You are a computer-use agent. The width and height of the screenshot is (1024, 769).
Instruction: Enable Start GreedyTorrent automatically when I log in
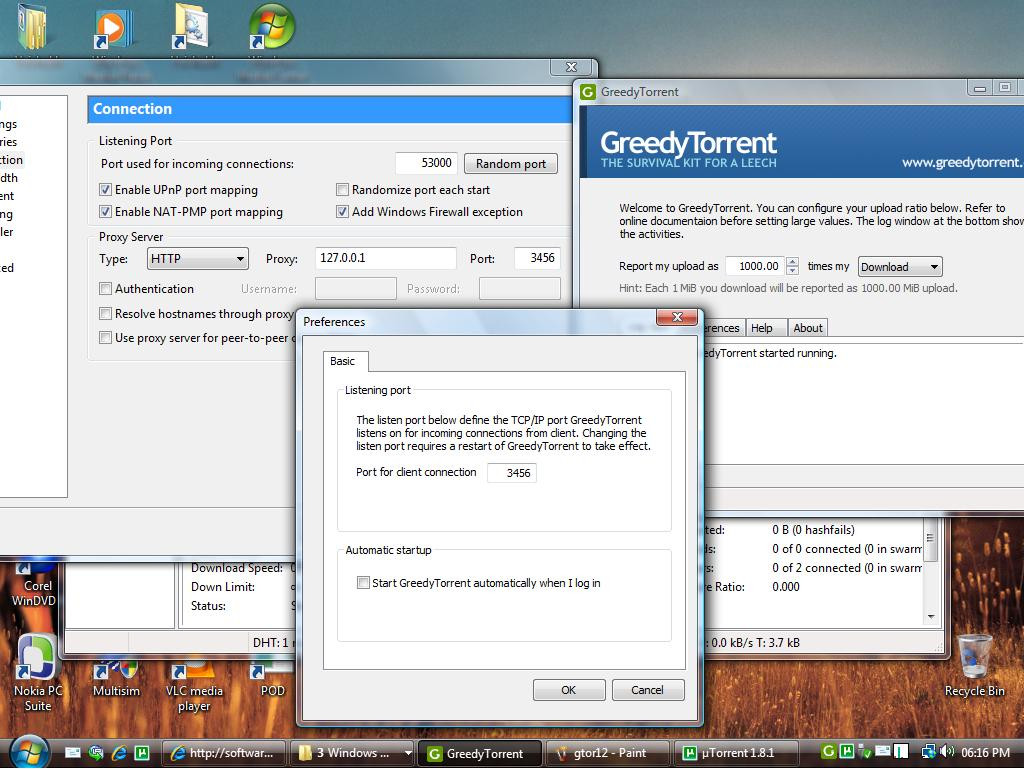click(x=363, y=582)
